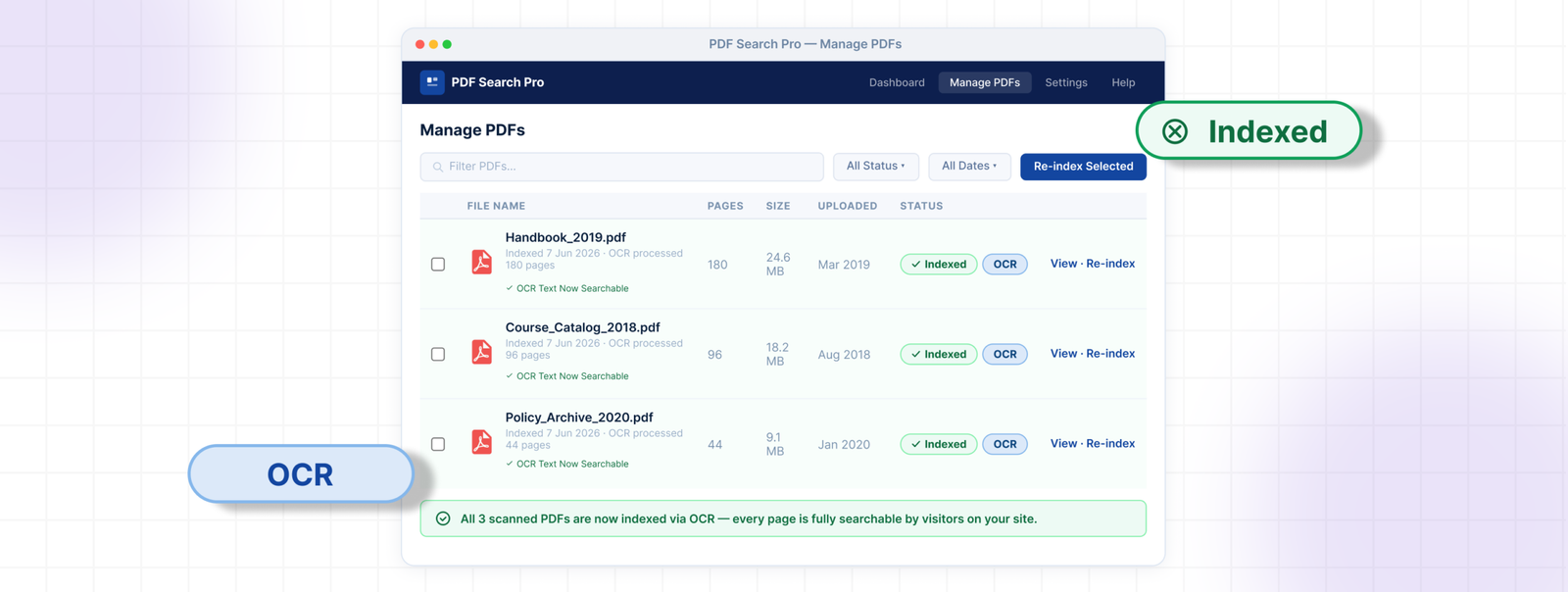Image resolution: width=1568 pixels, height=592 pixels.
Task: Click the search magnifier icon in filter box
Action: (438, 167)
